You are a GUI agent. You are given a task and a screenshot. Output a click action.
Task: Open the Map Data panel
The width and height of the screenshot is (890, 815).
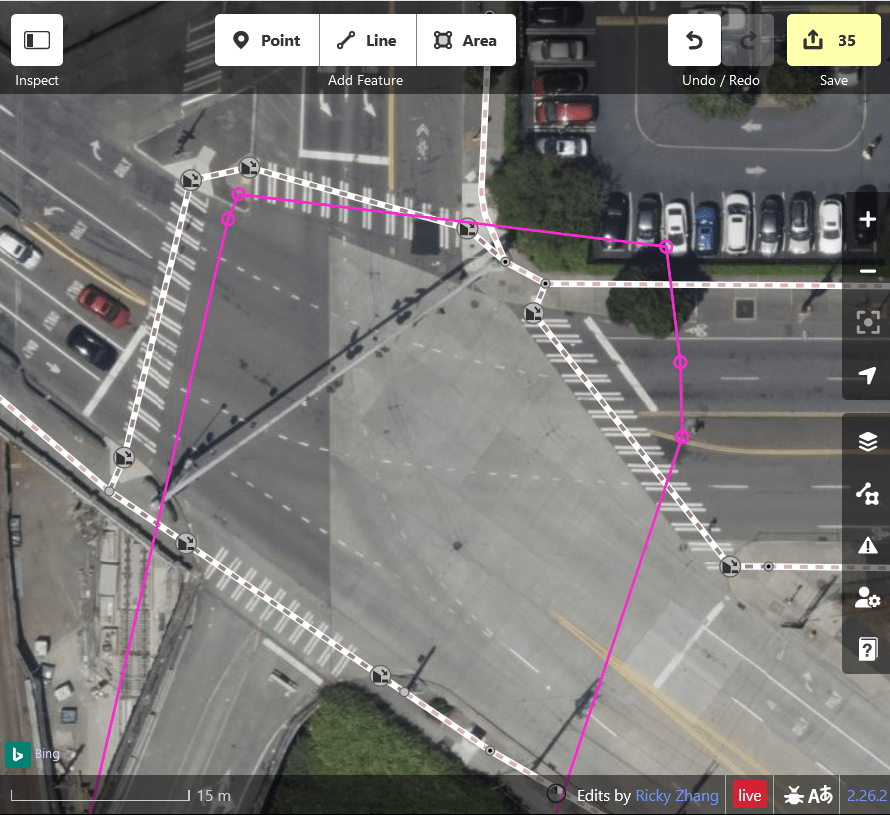click(x=867, y=493)
